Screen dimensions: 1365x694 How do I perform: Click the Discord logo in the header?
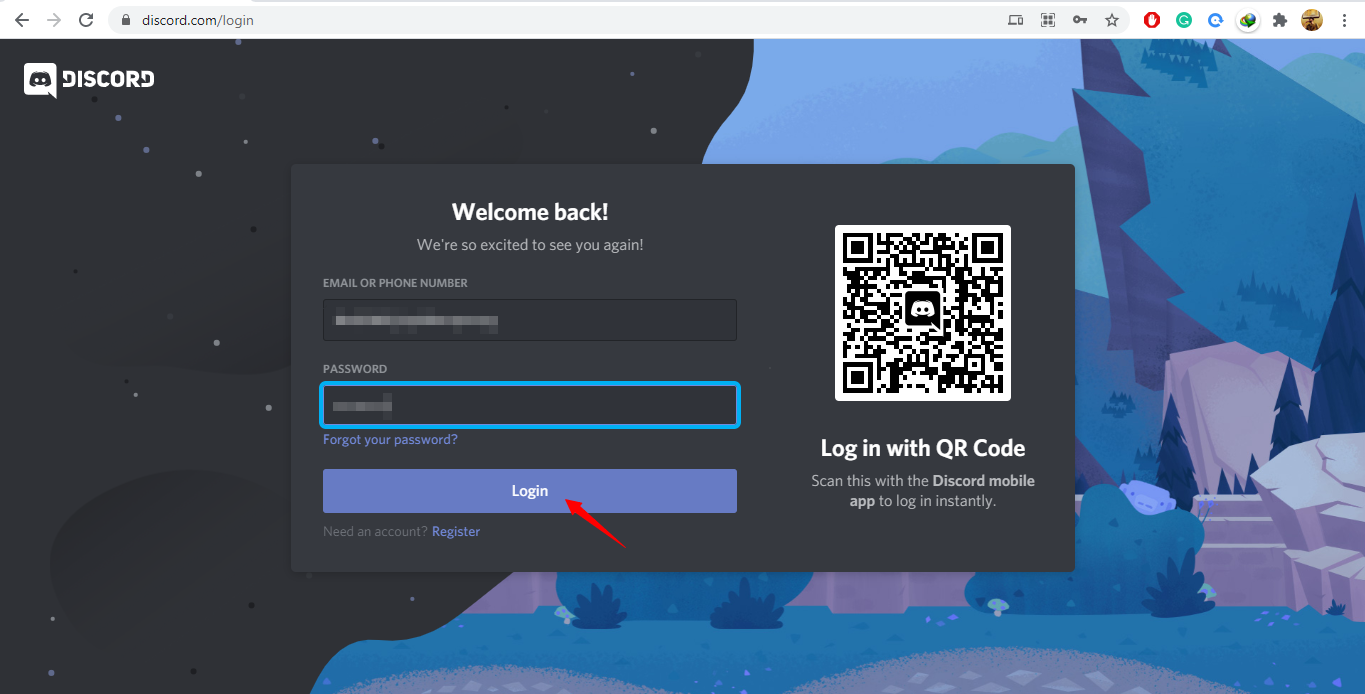89,80
